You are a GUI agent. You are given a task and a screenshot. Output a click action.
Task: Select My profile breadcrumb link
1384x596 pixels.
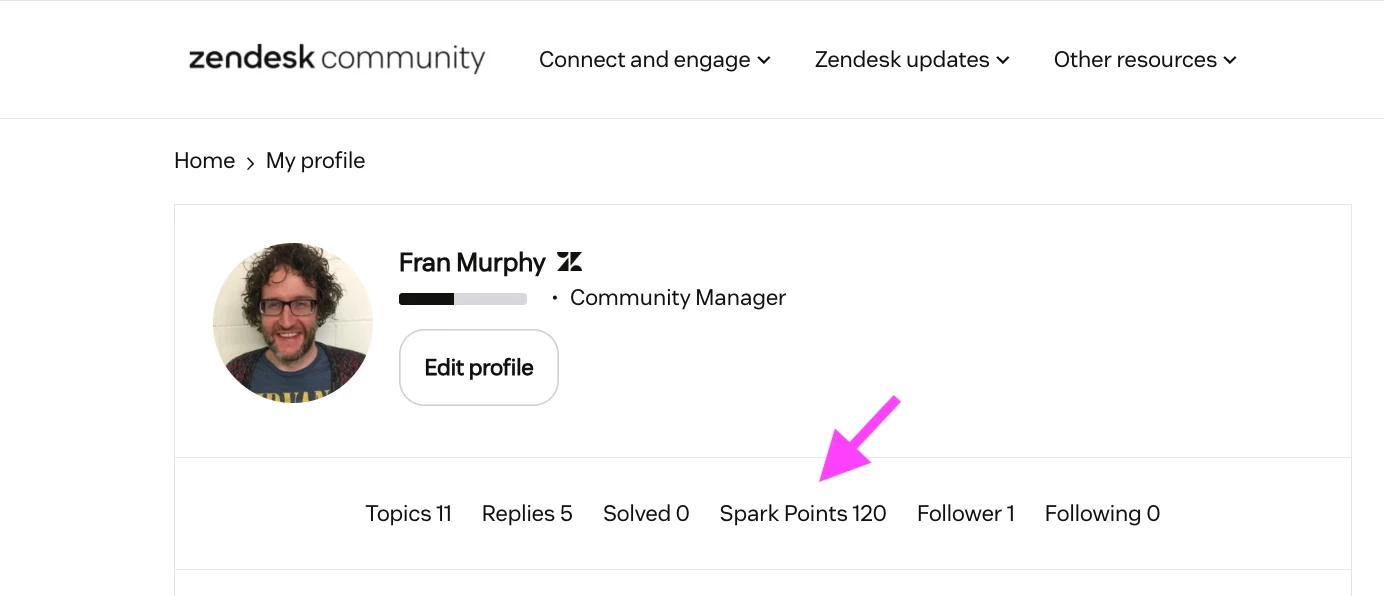316,160
